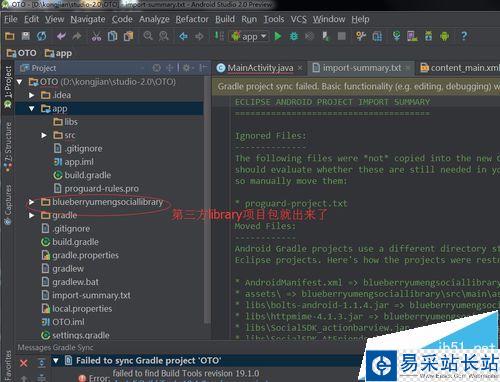Viewport: 500px width, 382px height.
Task: Synchronize using the circular arrows toolbar icon
Action: click(x=42, y=36)
